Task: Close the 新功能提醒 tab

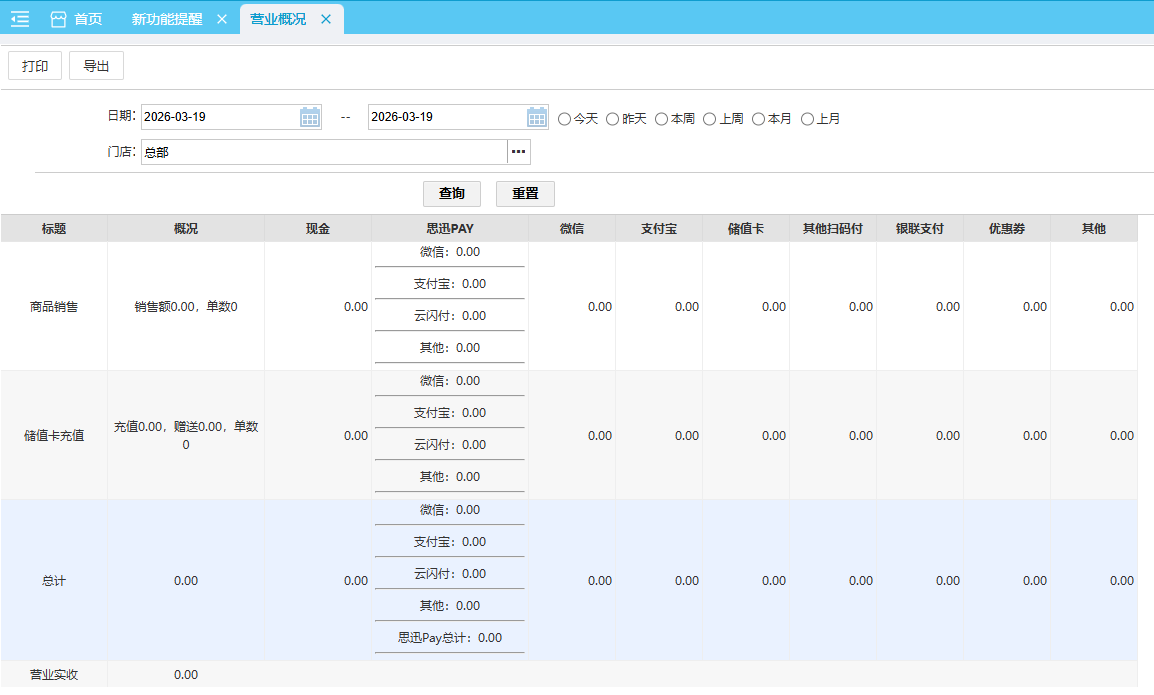Action: click(x=222, y=19)
